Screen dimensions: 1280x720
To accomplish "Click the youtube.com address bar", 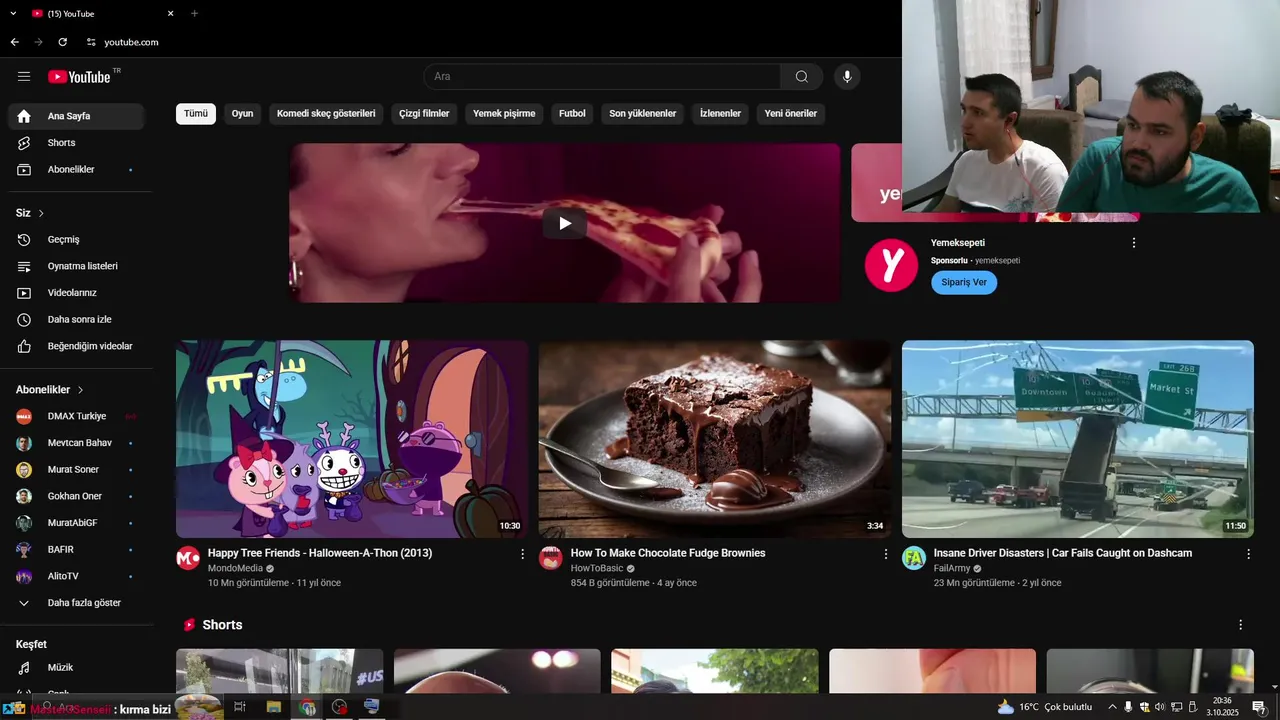I will [131, 42].
